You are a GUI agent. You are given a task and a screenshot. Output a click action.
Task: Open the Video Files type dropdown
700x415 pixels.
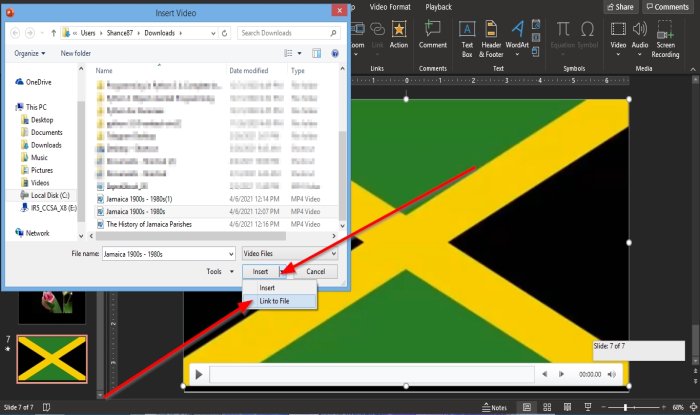291,254
